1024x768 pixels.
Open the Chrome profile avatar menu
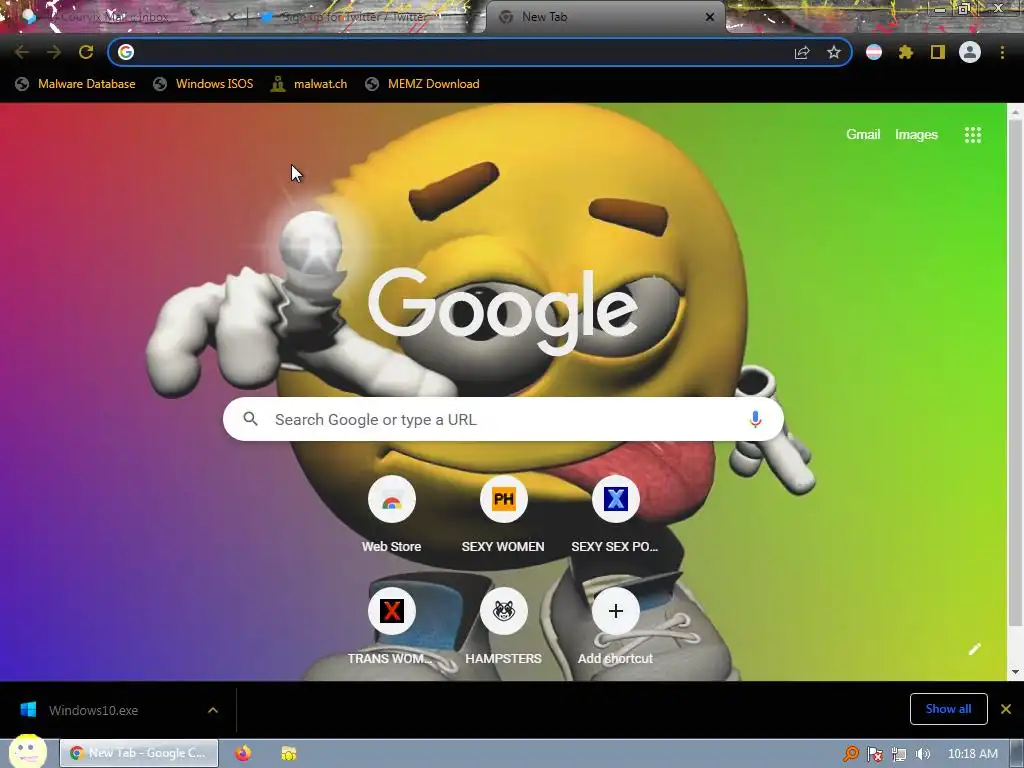[970, 52]
